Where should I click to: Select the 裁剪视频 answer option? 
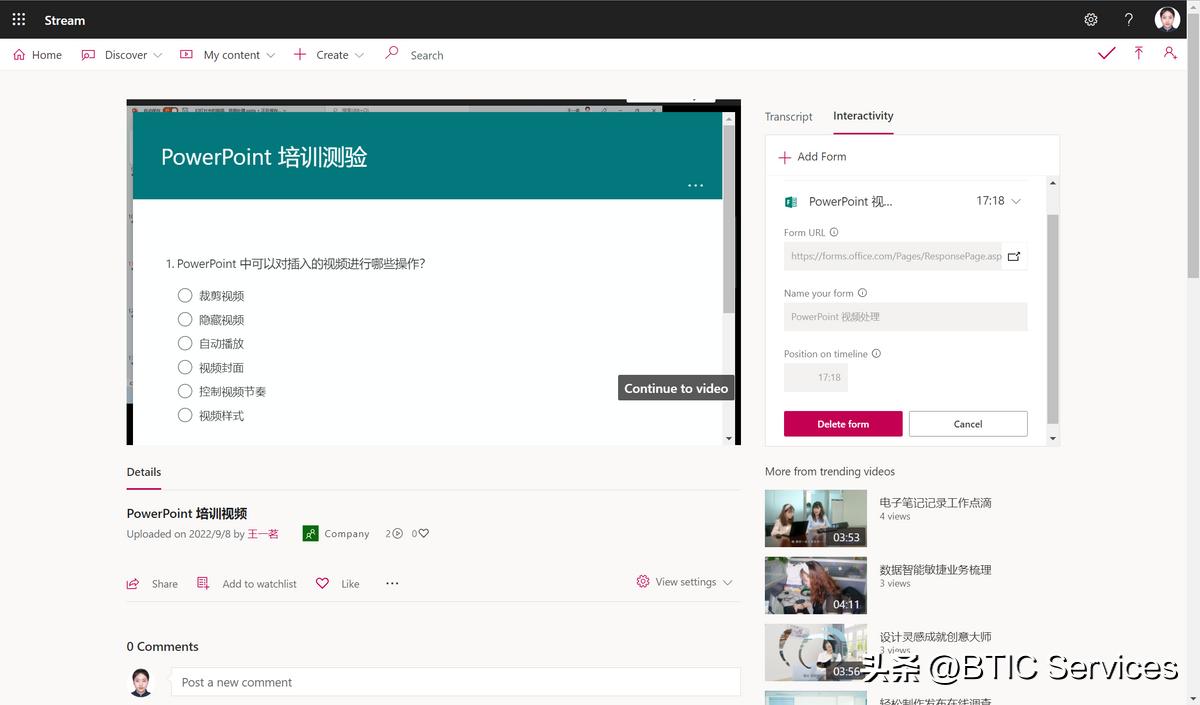[184, 295]
